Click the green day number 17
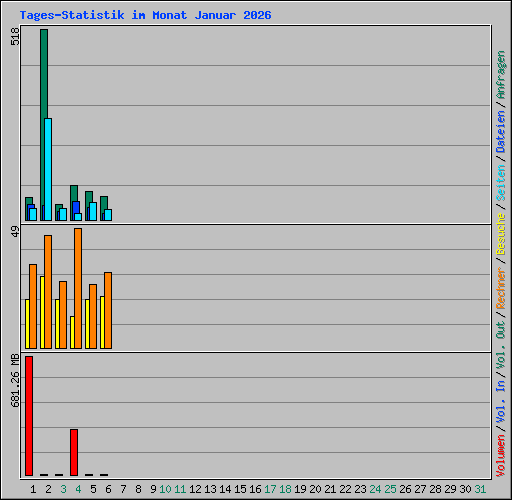 (270, 489)
